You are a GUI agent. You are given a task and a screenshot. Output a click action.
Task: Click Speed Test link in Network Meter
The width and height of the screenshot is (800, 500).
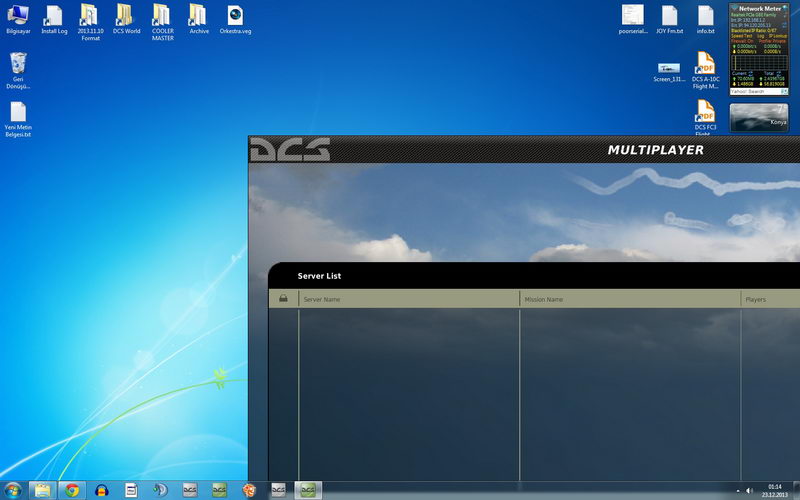[x=741, y=36]
